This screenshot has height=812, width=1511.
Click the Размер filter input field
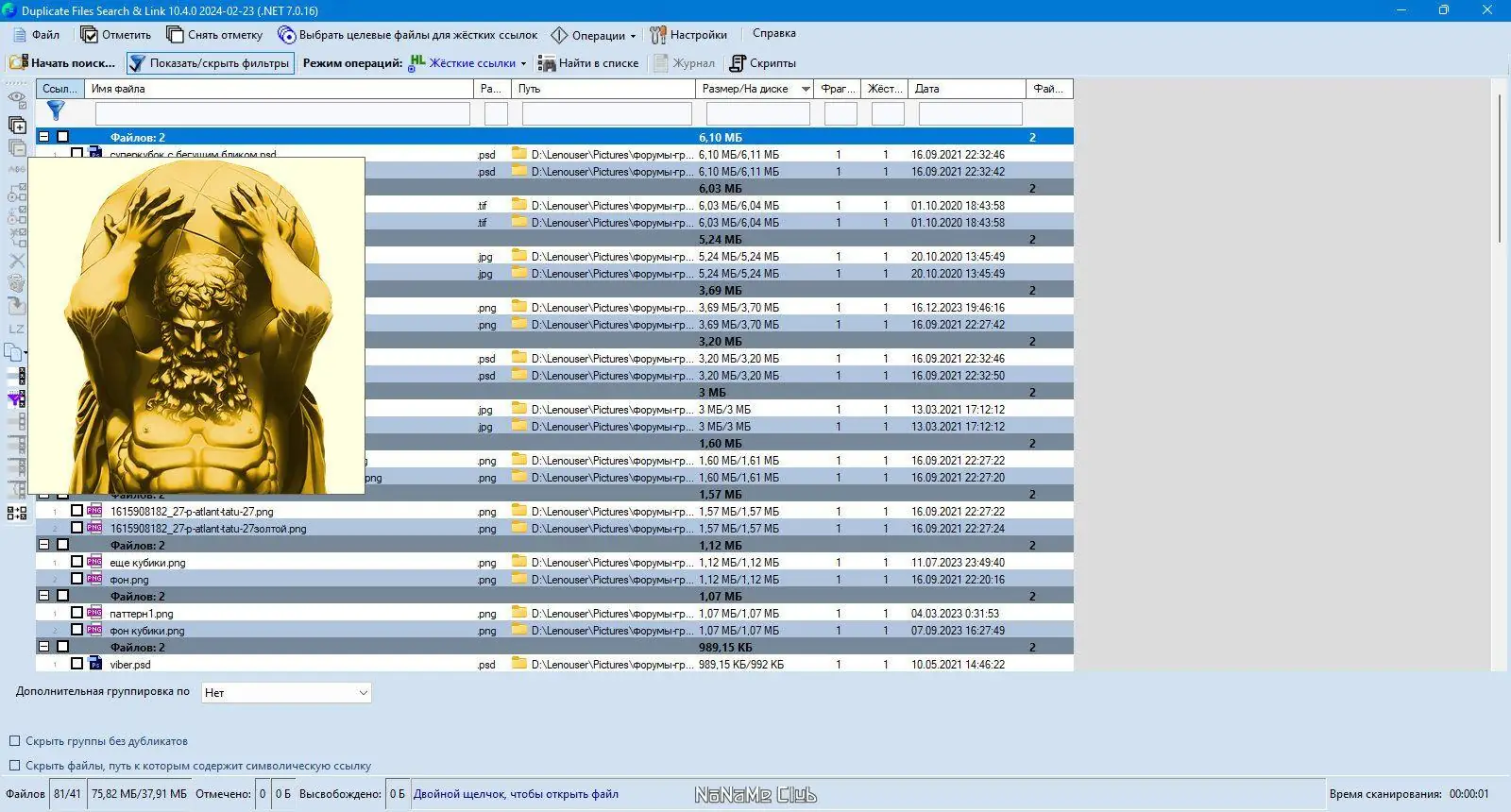[758, 113]
